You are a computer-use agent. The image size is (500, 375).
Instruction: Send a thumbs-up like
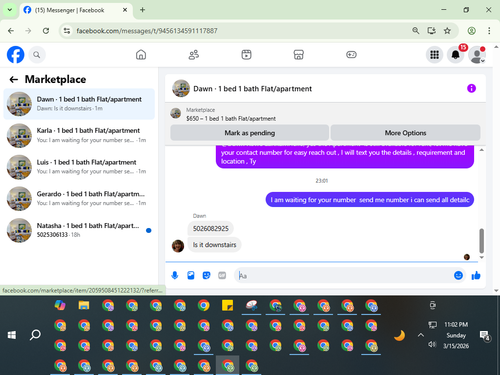pos(476,275)
